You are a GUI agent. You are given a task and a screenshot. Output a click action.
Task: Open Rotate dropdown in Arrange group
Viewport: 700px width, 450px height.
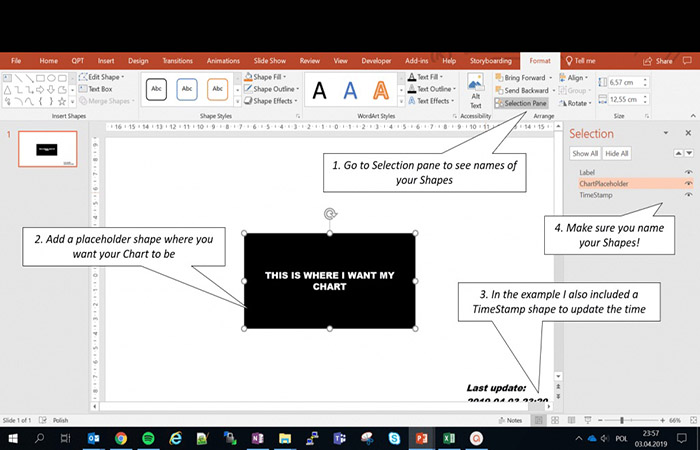tap(575, 103)
